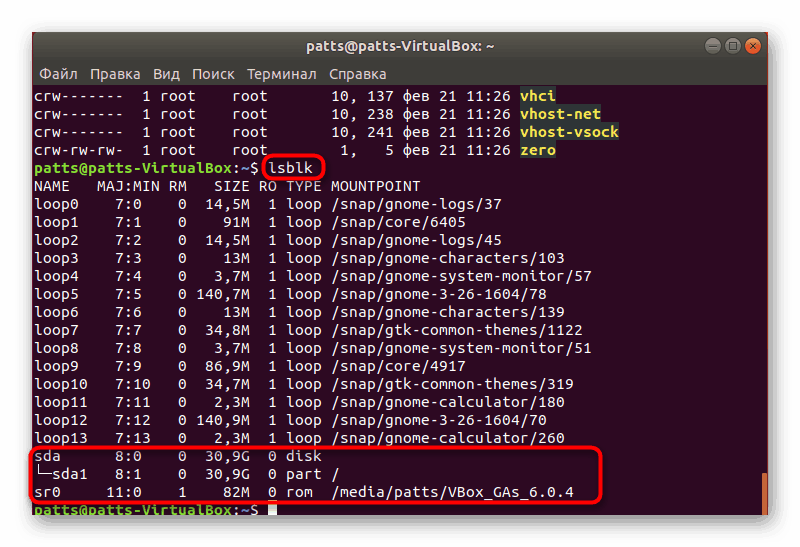Click the TYPE column header
This screenshot has width=800, height=547.
[304, 186]
